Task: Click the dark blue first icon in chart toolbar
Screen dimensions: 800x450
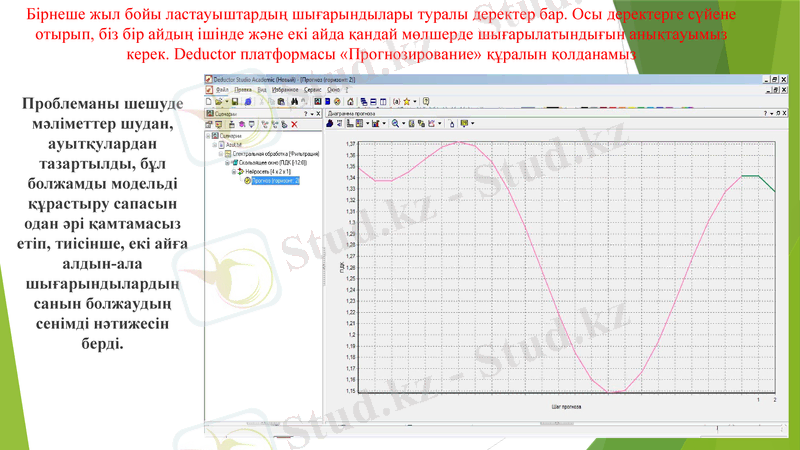Action: point(329,123)
